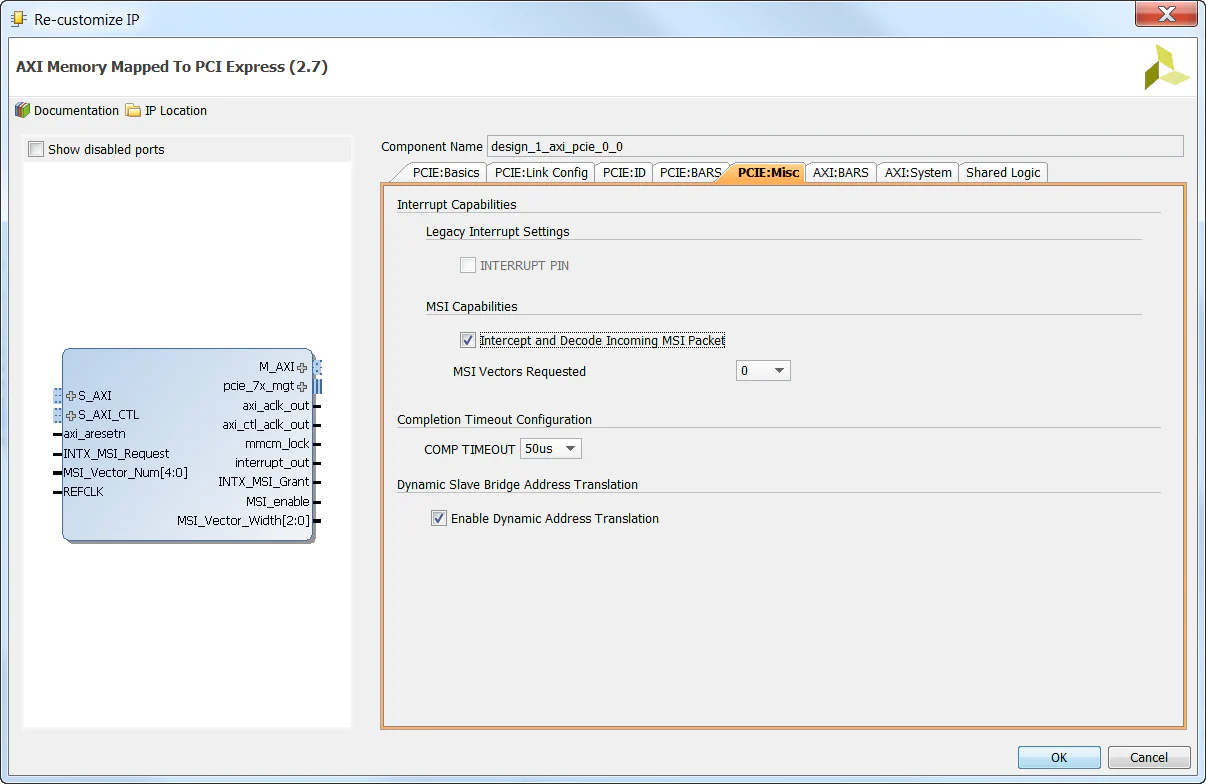The height and width of the screenshot is (784, 1206).
Task: Disable Intercept and Decode Incoming MSI Packet
Action: 467,340
